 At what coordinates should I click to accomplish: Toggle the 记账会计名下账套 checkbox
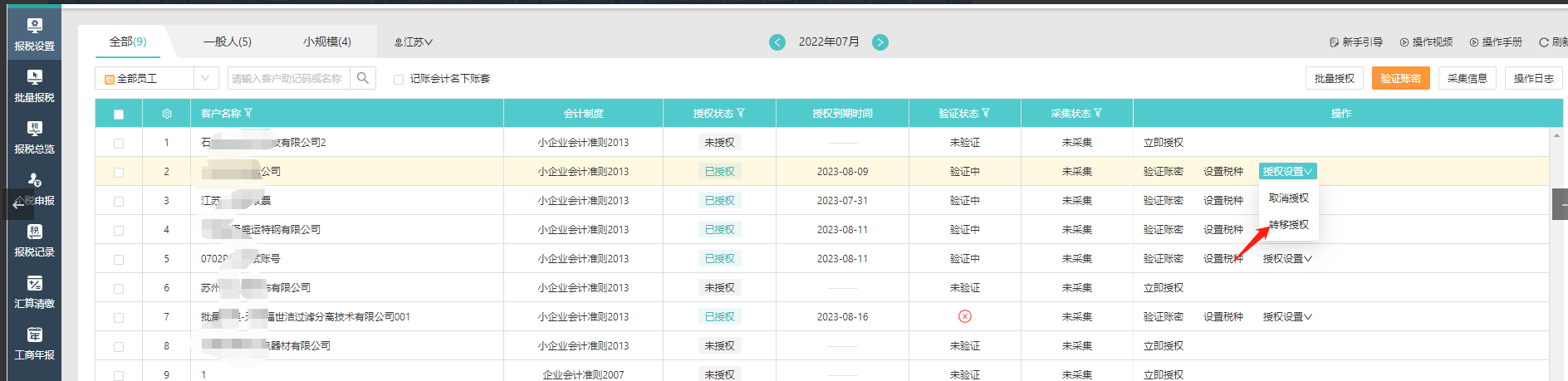399,80
